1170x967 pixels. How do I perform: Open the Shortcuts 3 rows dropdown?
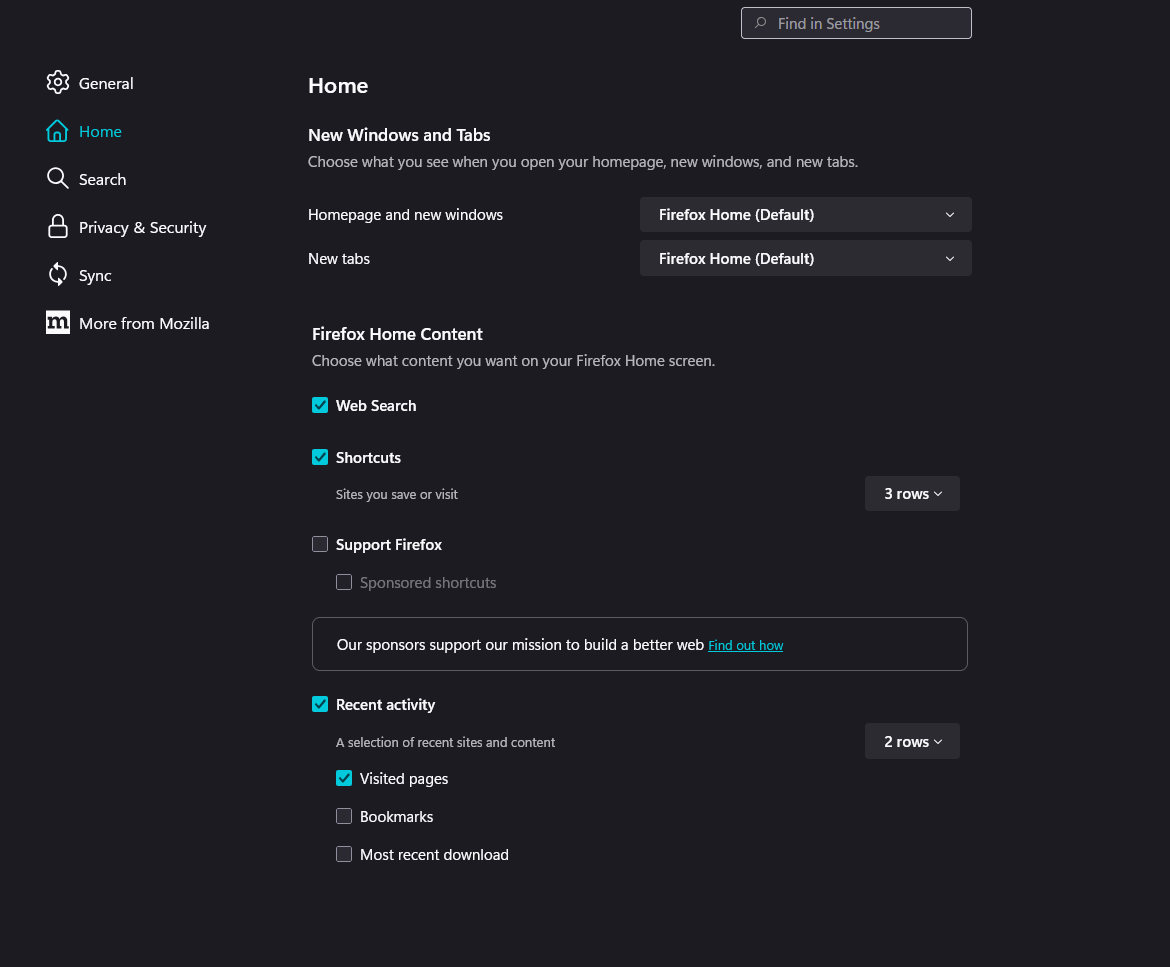[x=912, y=494]
